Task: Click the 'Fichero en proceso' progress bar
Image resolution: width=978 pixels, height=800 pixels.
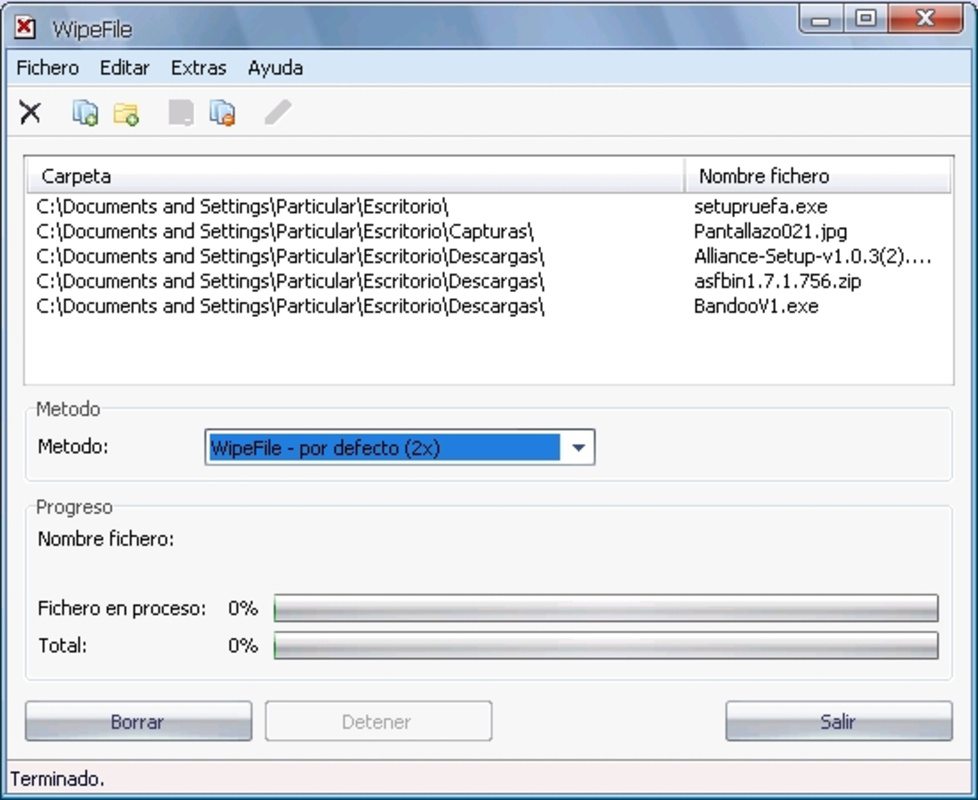Action: click(606, 608)
